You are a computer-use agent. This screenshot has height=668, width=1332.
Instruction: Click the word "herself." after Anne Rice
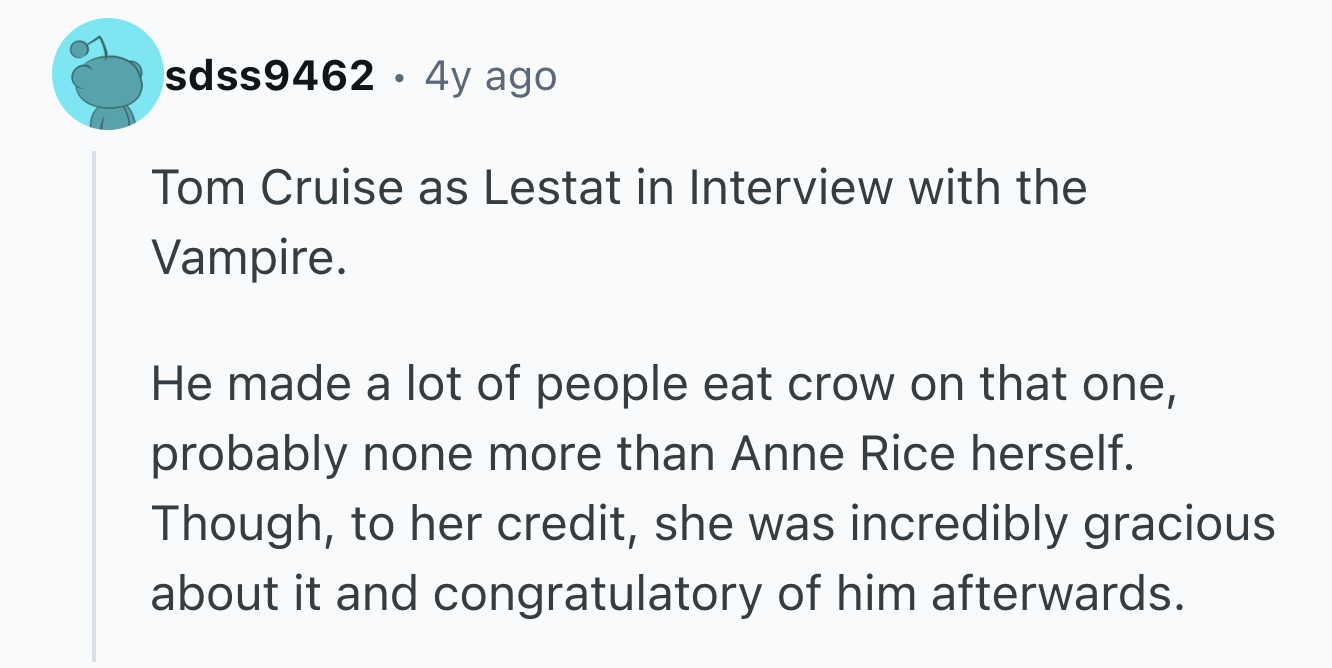point(1051,453)
